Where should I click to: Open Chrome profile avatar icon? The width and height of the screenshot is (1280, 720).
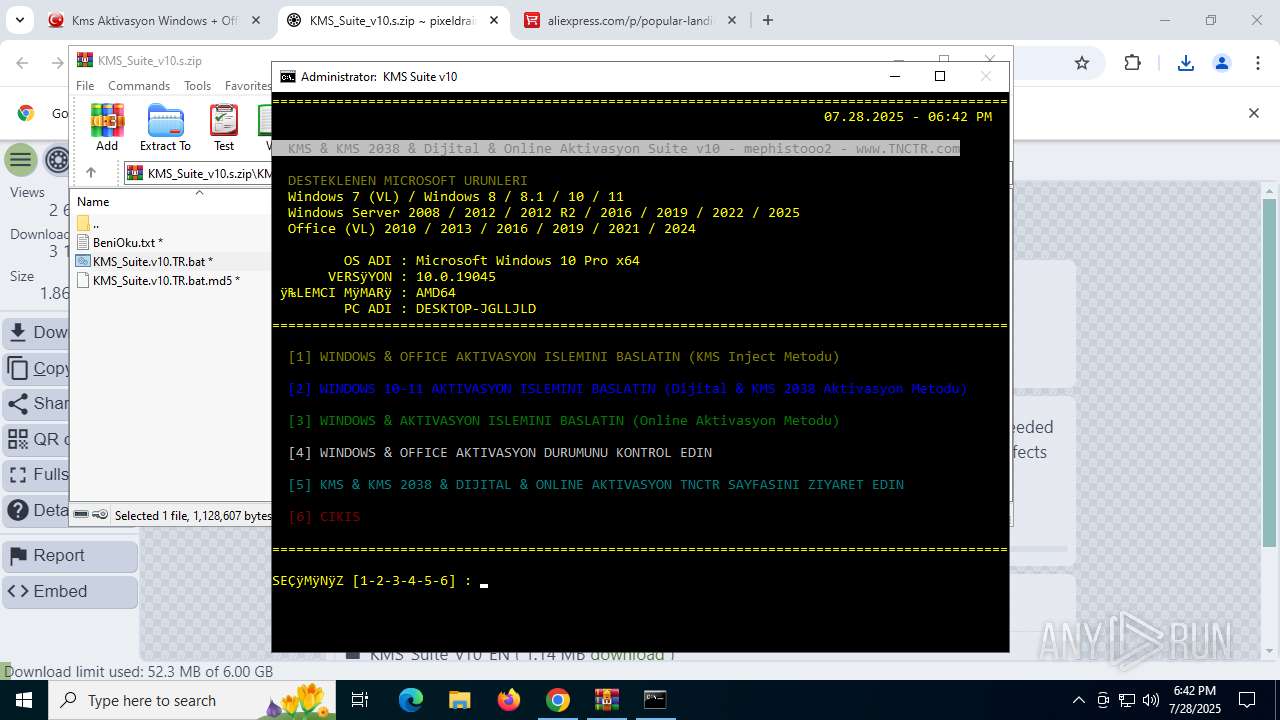tap(1221, 63)
